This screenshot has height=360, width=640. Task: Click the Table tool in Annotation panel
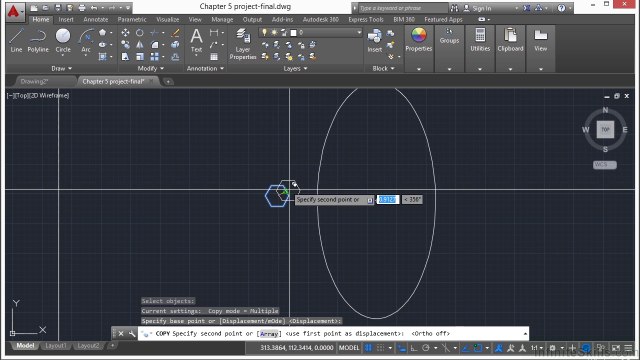214,57
